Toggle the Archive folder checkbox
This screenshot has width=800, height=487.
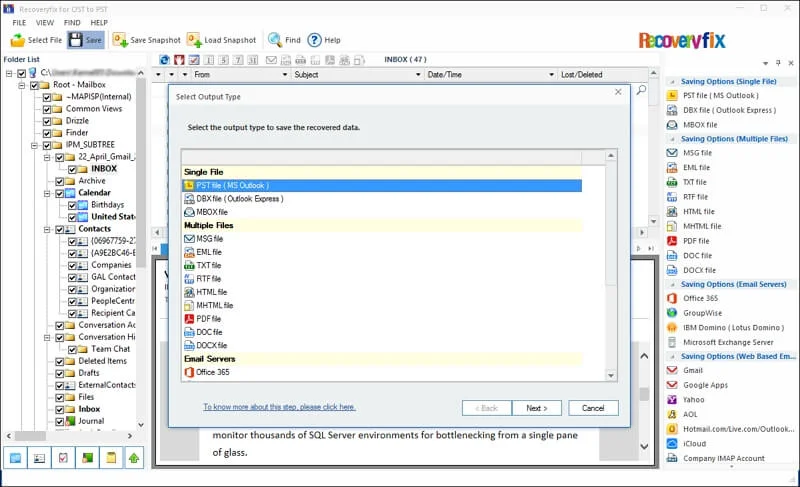tap(59, 181)
